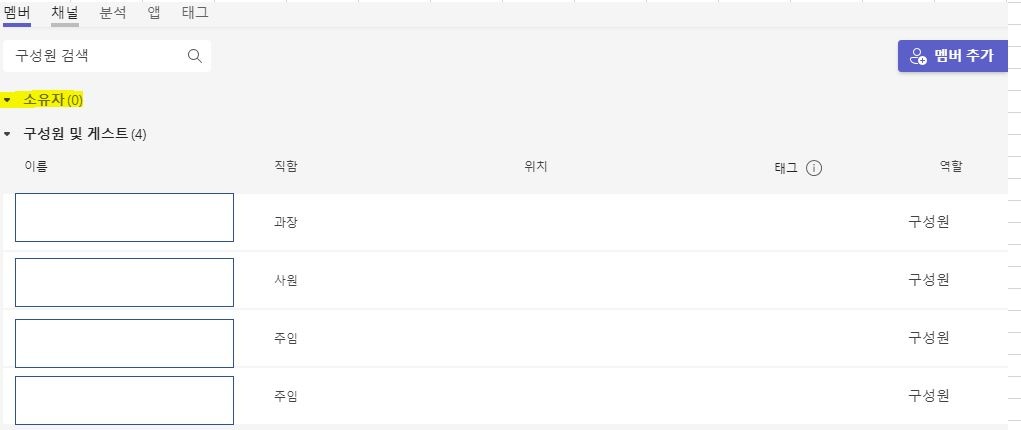Select the 태그 tab

(x=195, y=13)
